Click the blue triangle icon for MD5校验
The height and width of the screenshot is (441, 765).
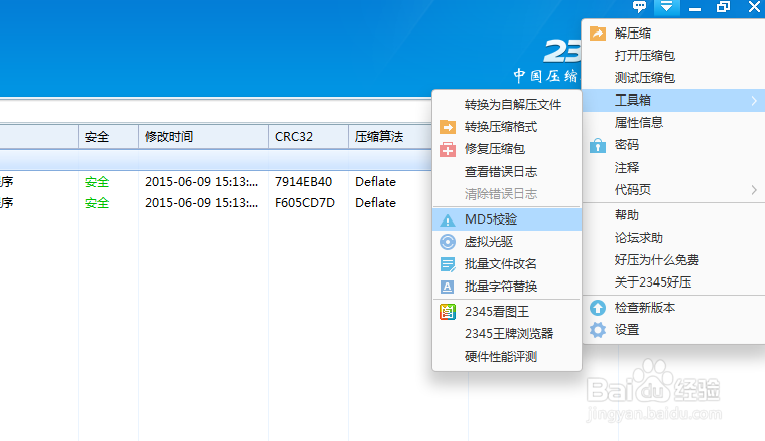448,220
